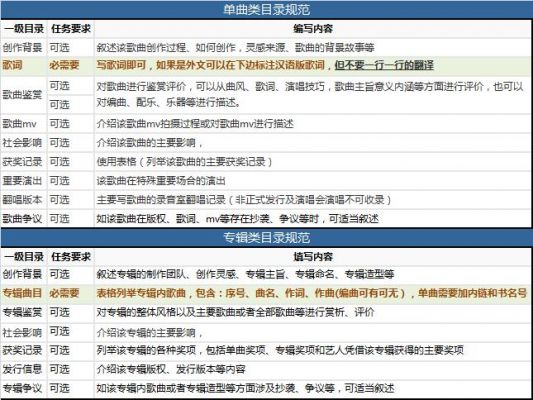Click the text 主要写歌曲的录音室翻唱记录
Image resolution: width=533 pixels, height=400 pixels.
tap(161, 200)
